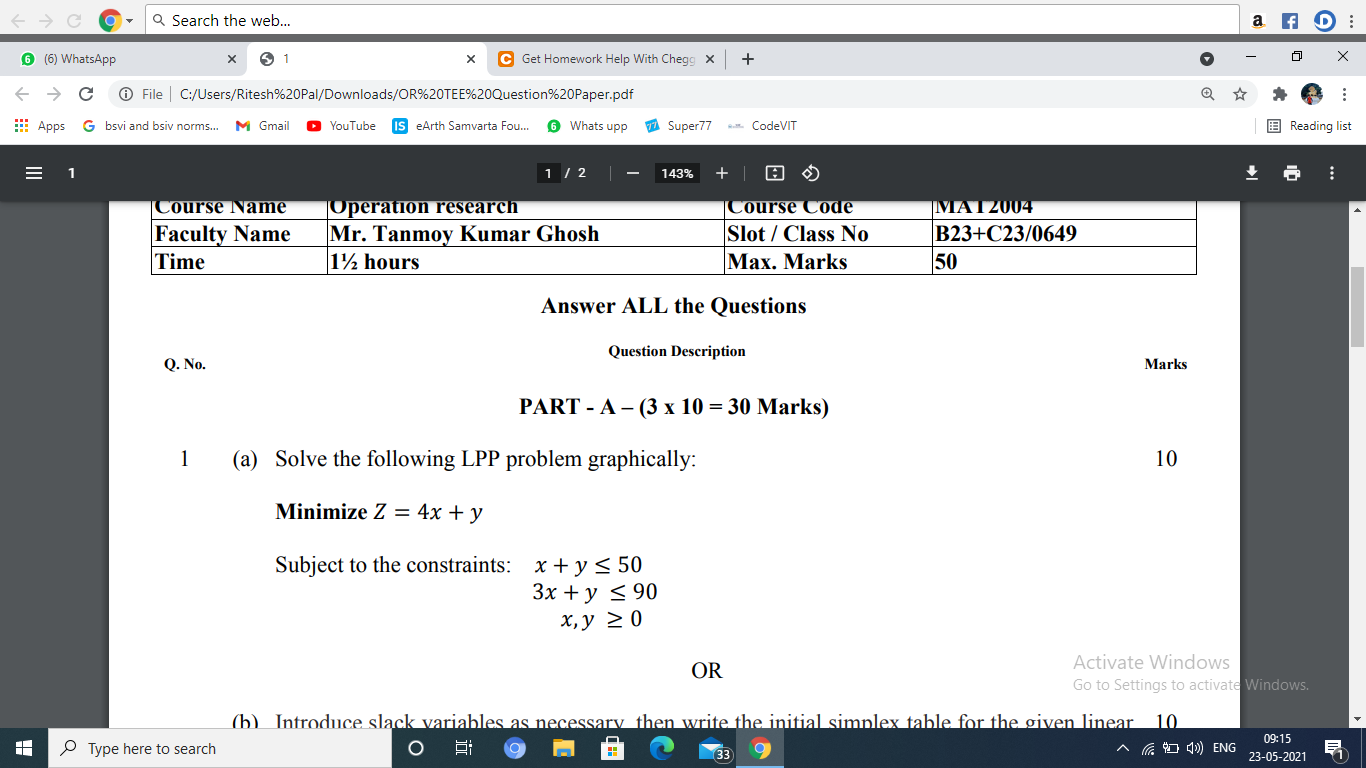1366x768 pixels.
Task: Open the Gmail bookmark
Action: pos(263,126)
